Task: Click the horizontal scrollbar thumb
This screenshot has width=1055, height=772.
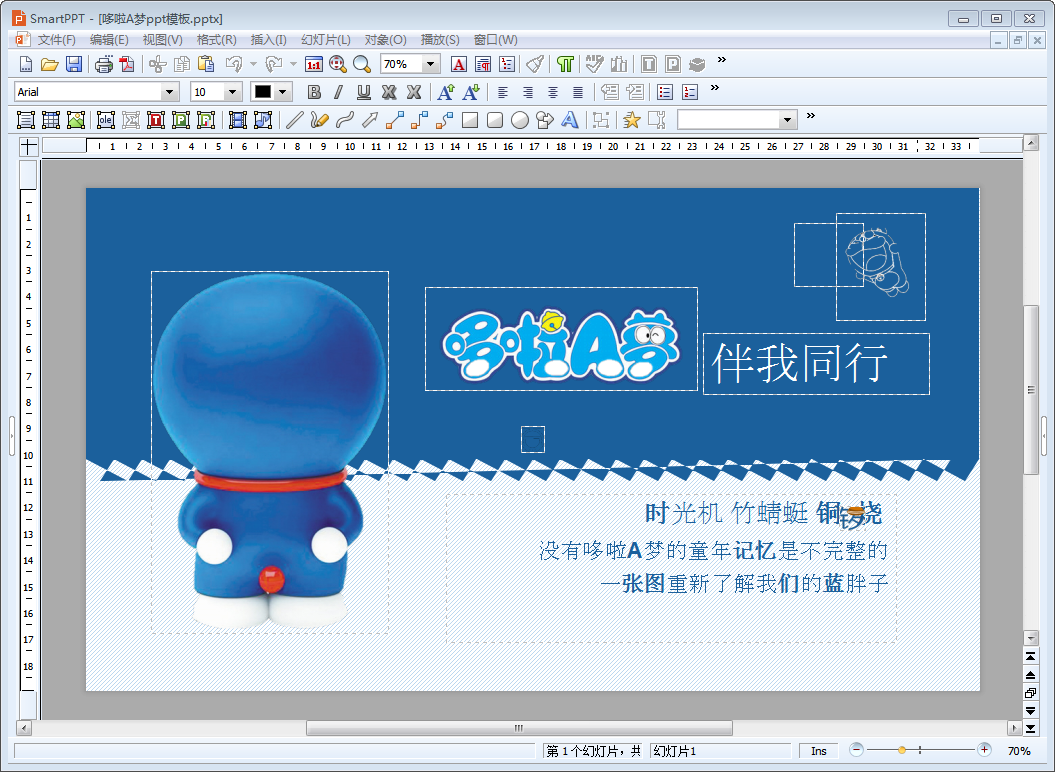Action: pyautogui.click(x=519, y=728)
